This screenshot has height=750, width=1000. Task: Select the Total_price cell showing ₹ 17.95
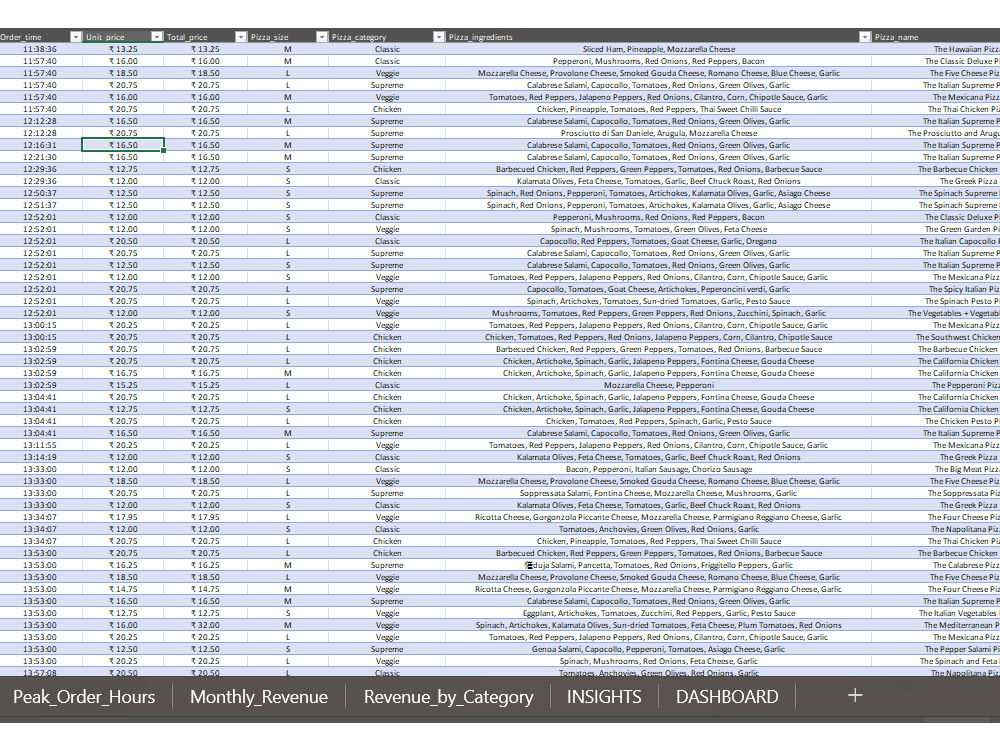pos(205,517)
